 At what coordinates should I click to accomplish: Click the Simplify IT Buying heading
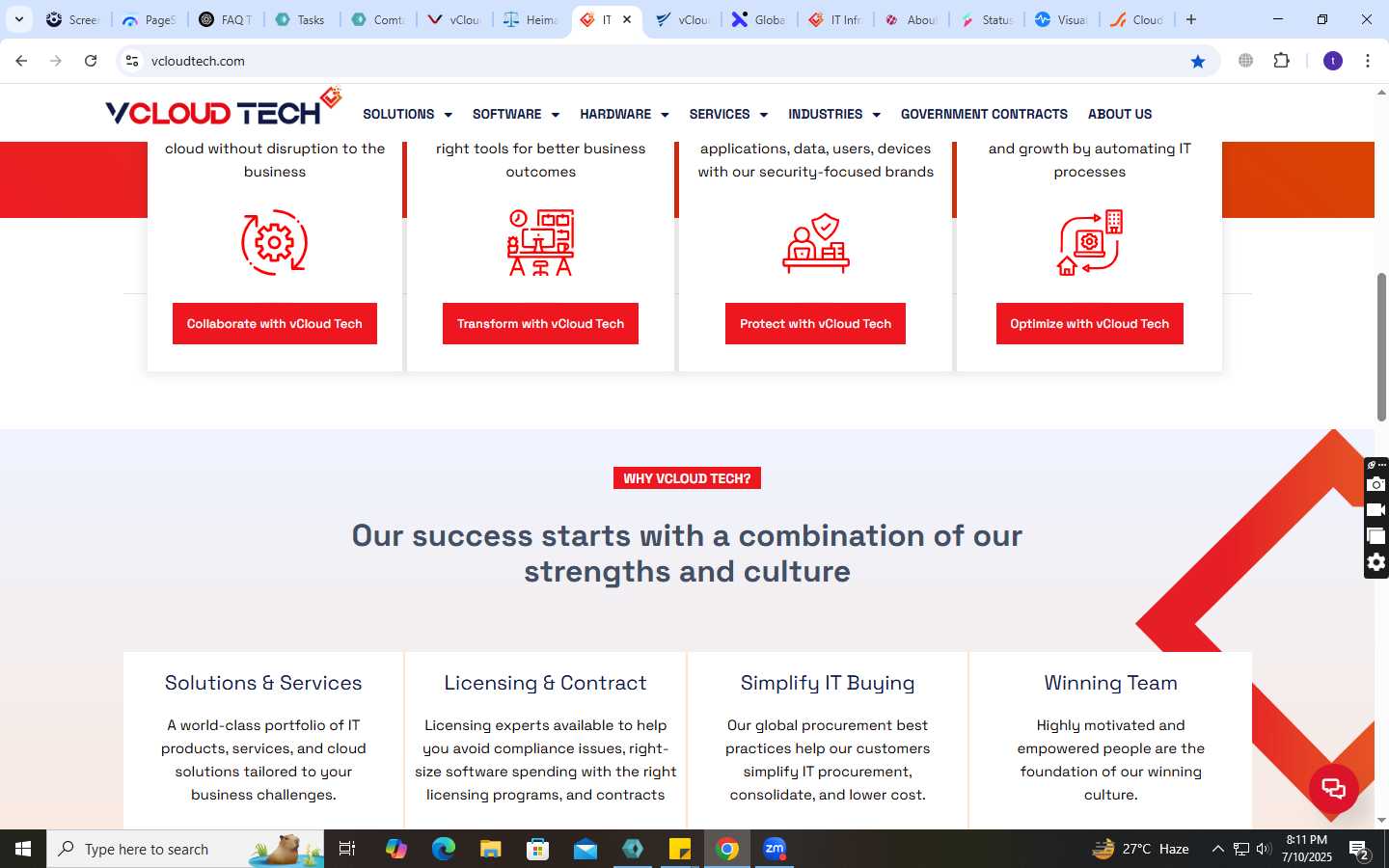[x=828, y=683]
